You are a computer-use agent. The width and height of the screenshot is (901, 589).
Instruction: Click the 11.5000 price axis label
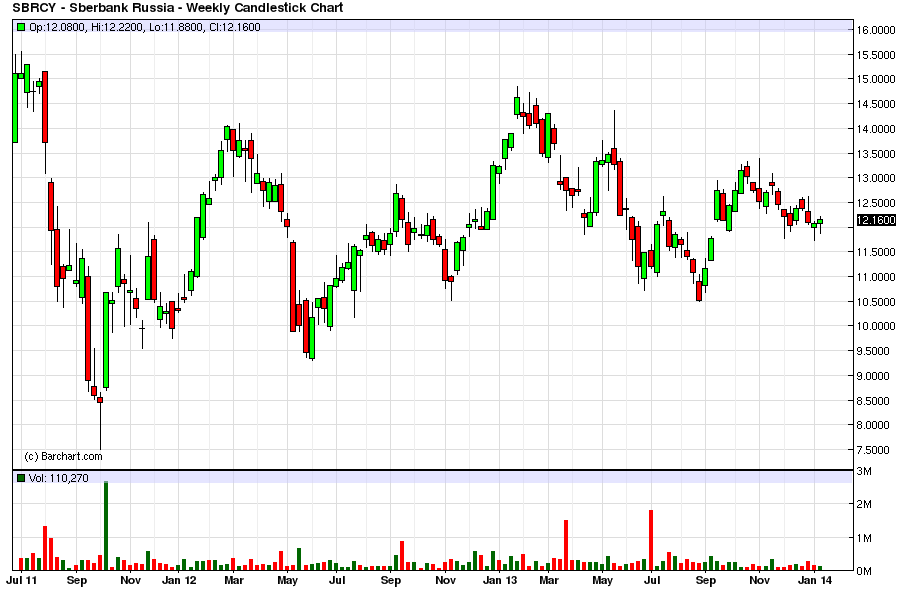(x=876, y=252)
